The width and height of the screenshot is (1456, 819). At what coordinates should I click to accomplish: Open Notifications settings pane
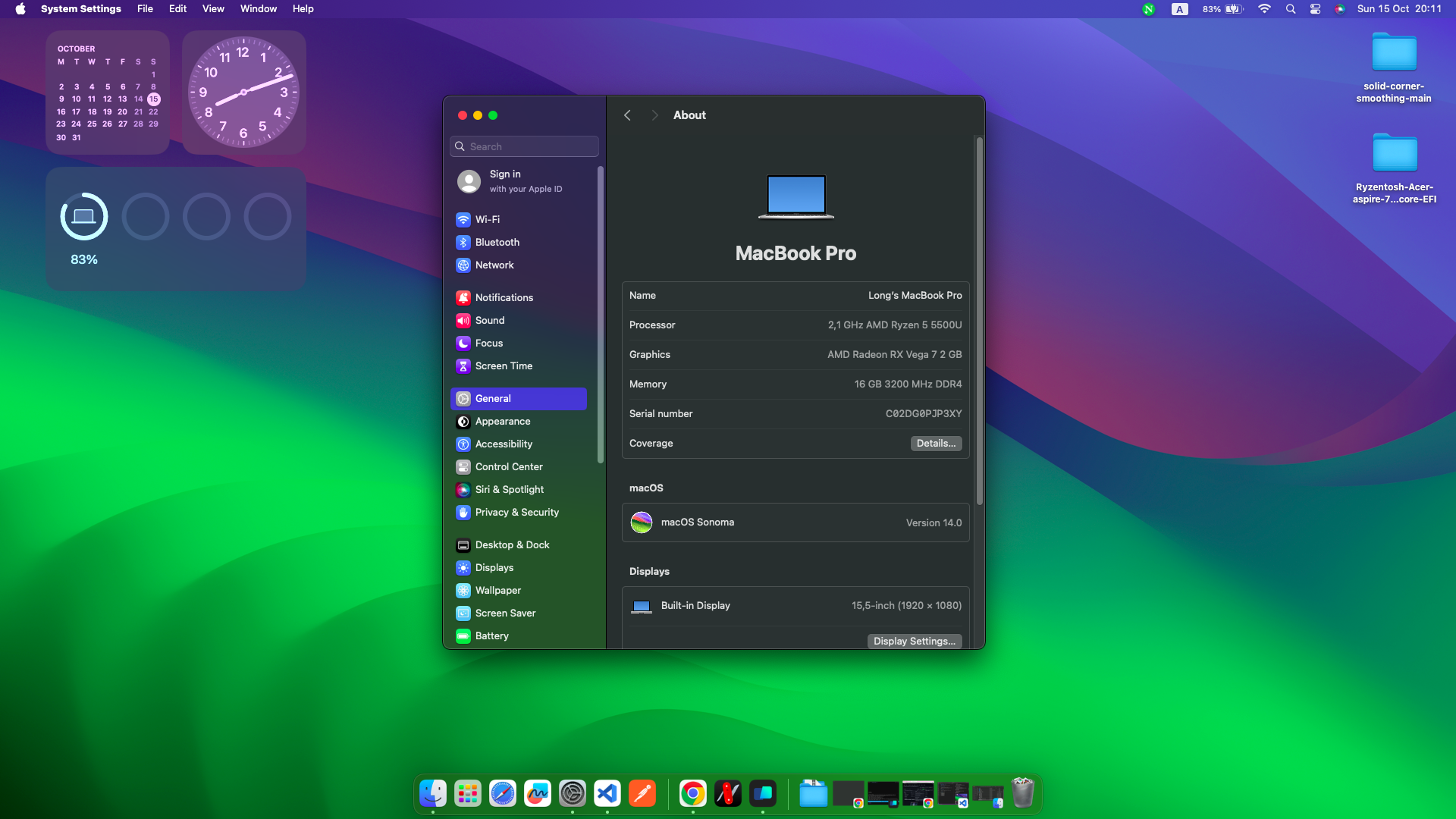click(504, 298)
